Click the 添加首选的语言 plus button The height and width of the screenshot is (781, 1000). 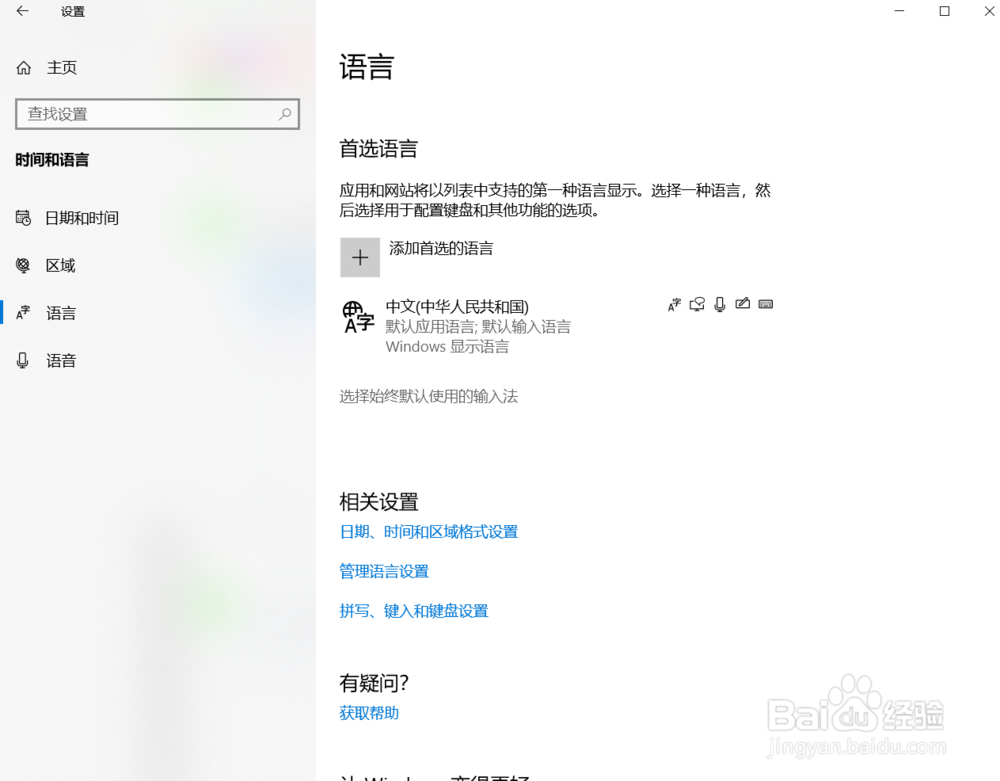[x=360, y=257]
